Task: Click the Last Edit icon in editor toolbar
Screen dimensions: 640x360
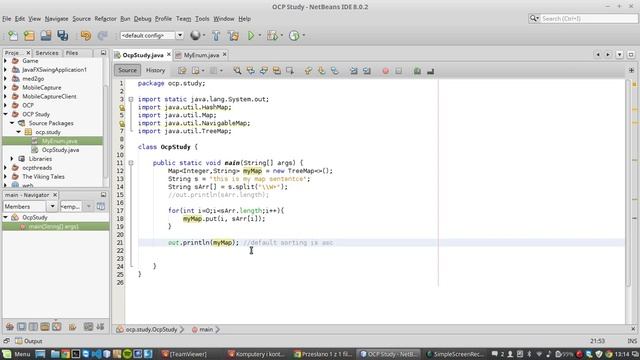Action: coord(182,71)
